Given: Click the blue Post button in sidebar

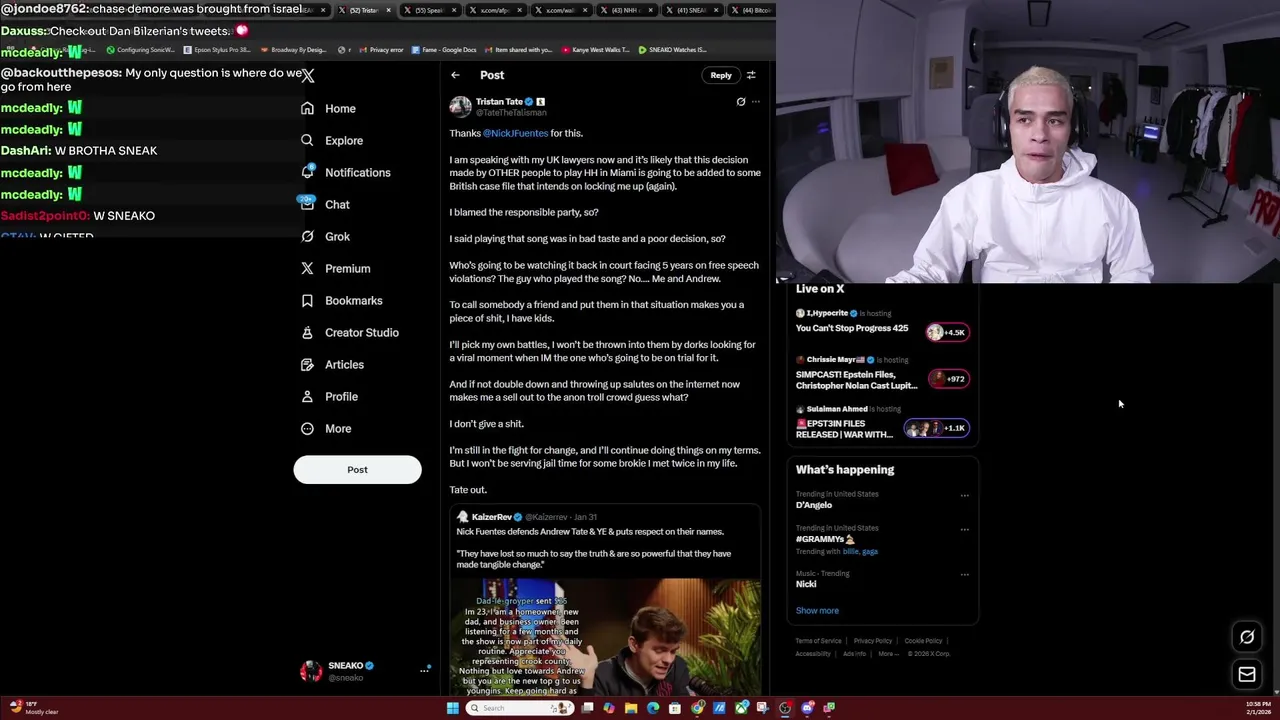Looking at the screenshot, I should click(x=357, y=469).
